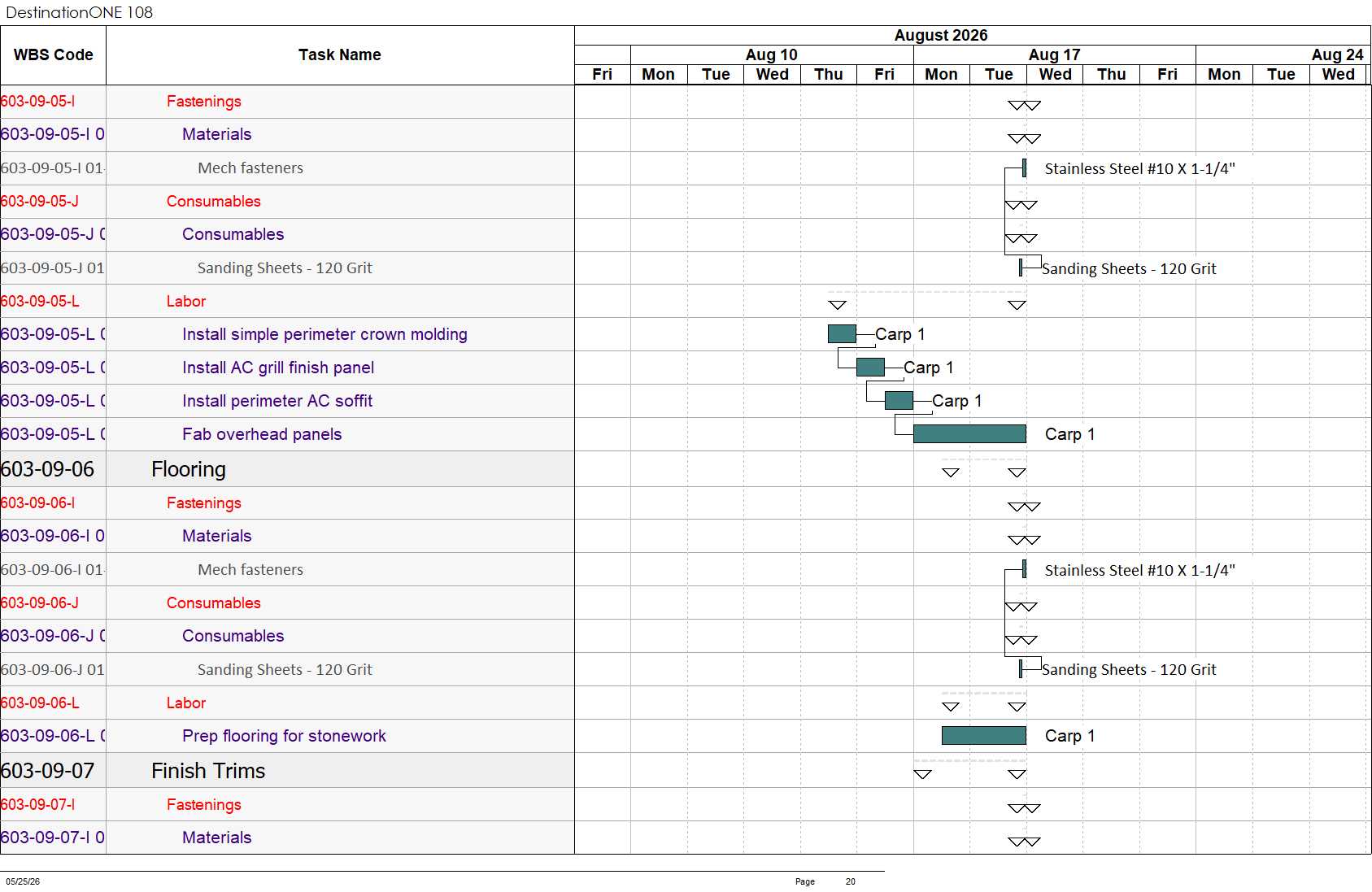Click the Aug 17 week header
1372x892 pixels.
point(1054,54)
